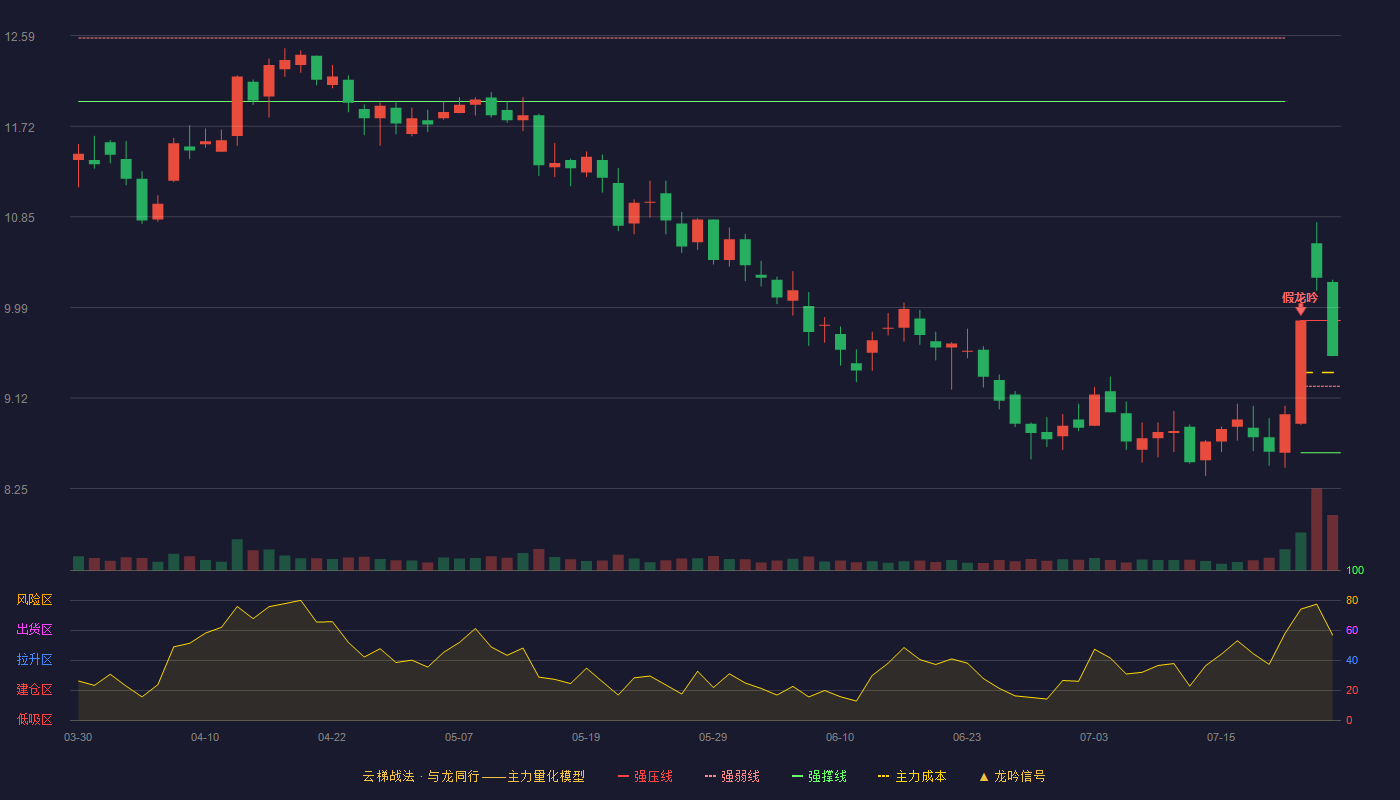Click the 03-30 date label
Screen dimensions: 1400x800
[x=78, y=737]
